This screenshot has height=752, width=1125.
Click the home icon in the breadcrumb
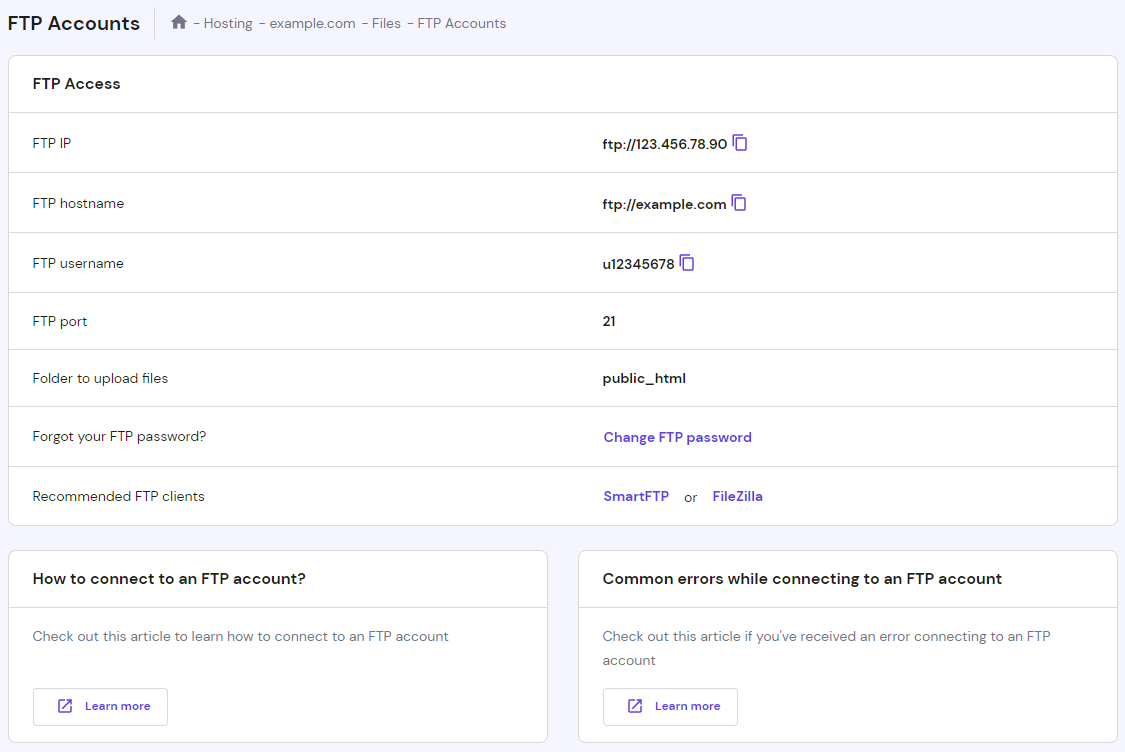(x=178, y=21)
